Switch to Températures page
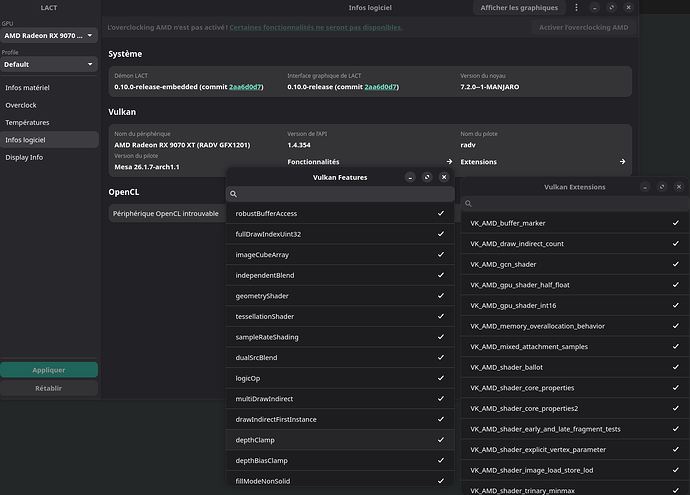Image resolution: width=690 pixels, height=495 pixels. (x=49, y=122)
